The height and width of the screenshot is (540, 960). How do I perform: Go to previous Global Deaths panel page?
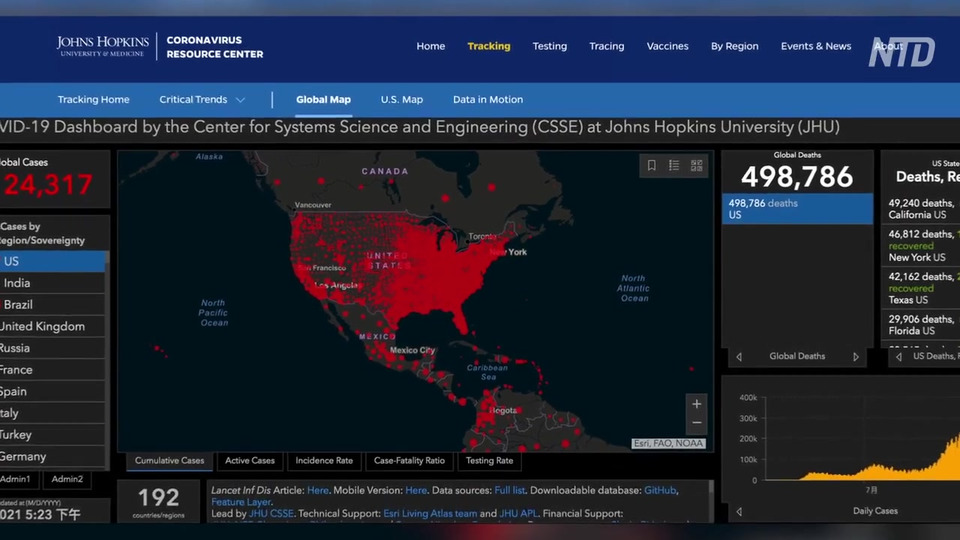coord(739,356)
